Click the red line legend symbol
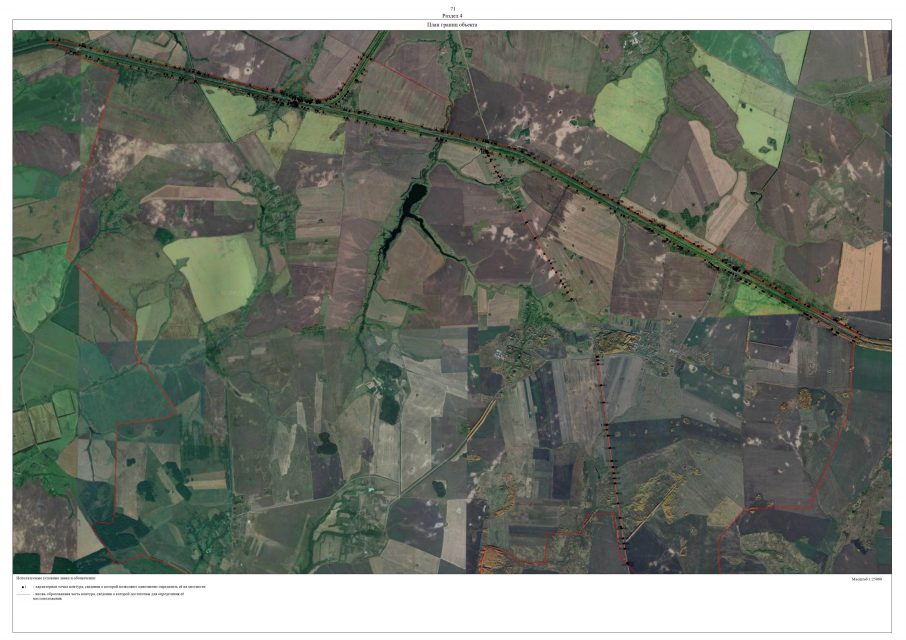 click(x=23, y=594)
